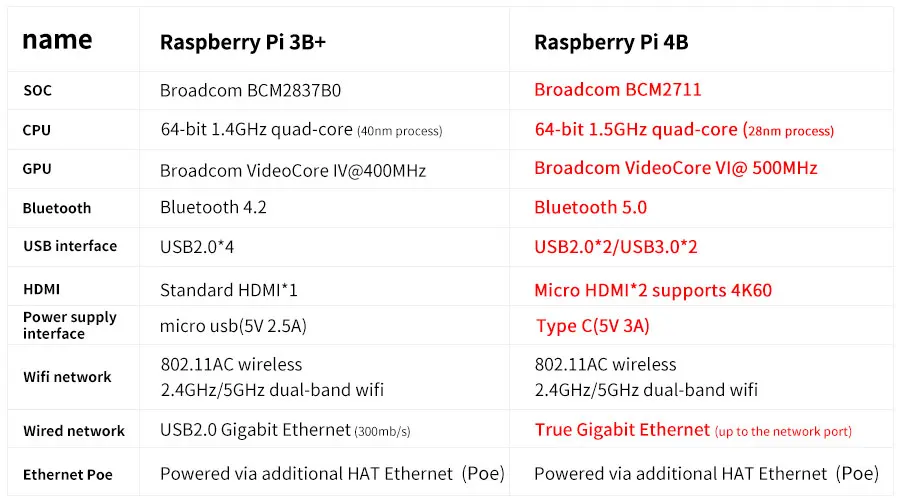Click the True Gigabit Ethernet text
Screen dimensions: 900x500
click(622, 430)
